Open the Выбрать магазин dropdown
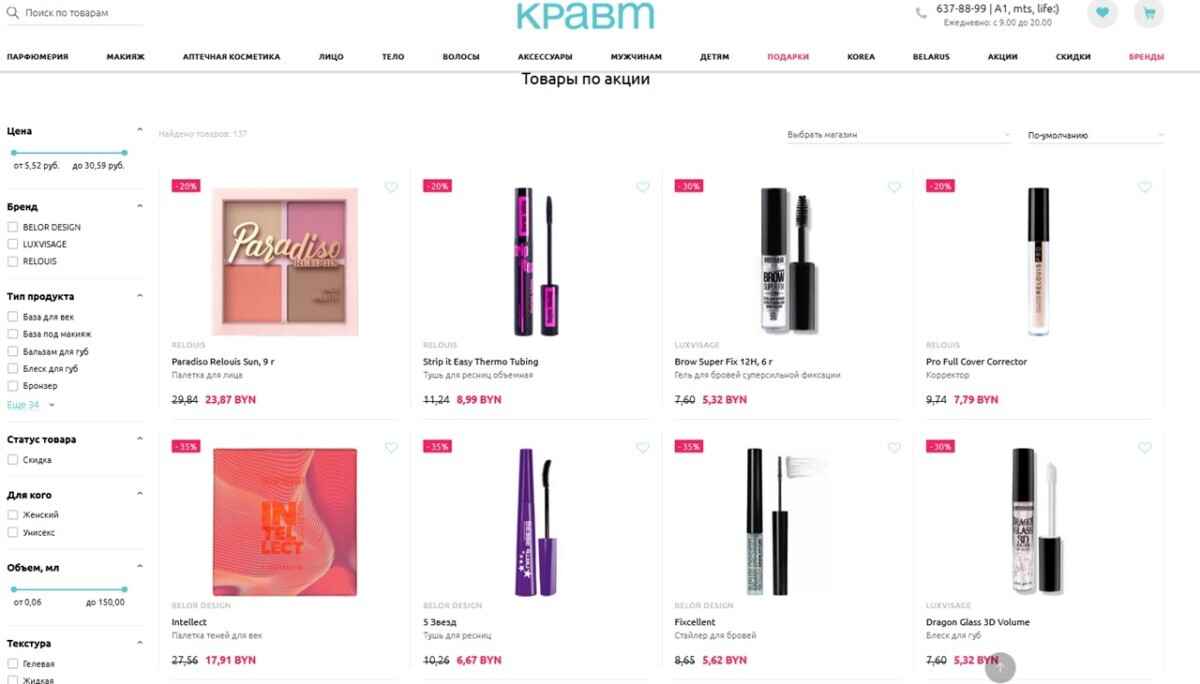1200x684 pixels. [898, 135]
